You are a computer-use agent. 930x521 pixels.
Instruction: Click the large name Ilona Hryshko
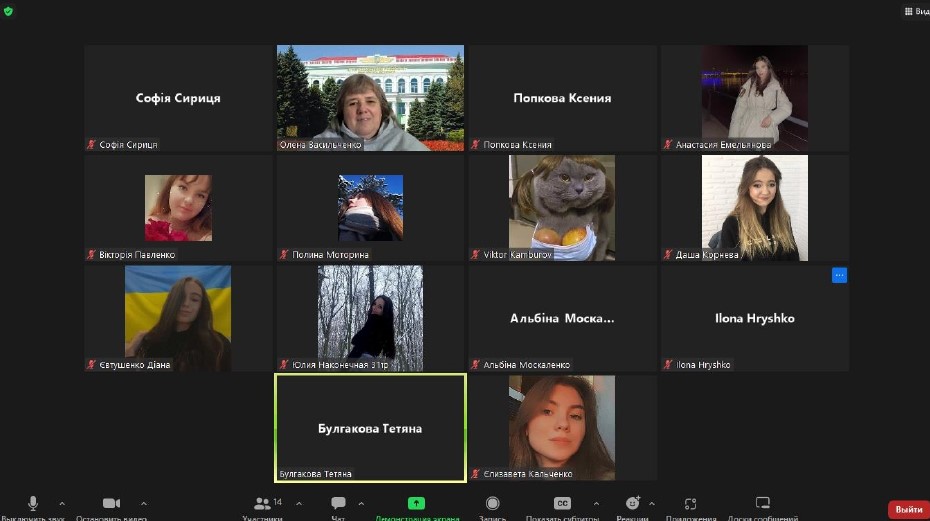[754, 318]
